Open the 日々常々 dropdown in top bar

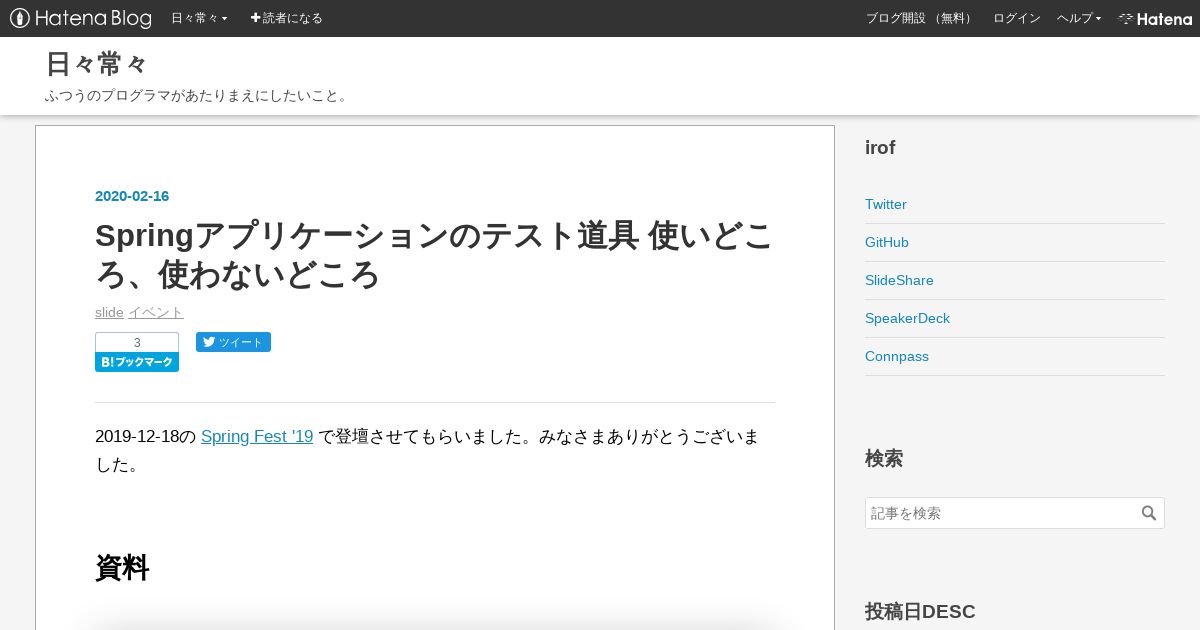[x=199, y=18]
